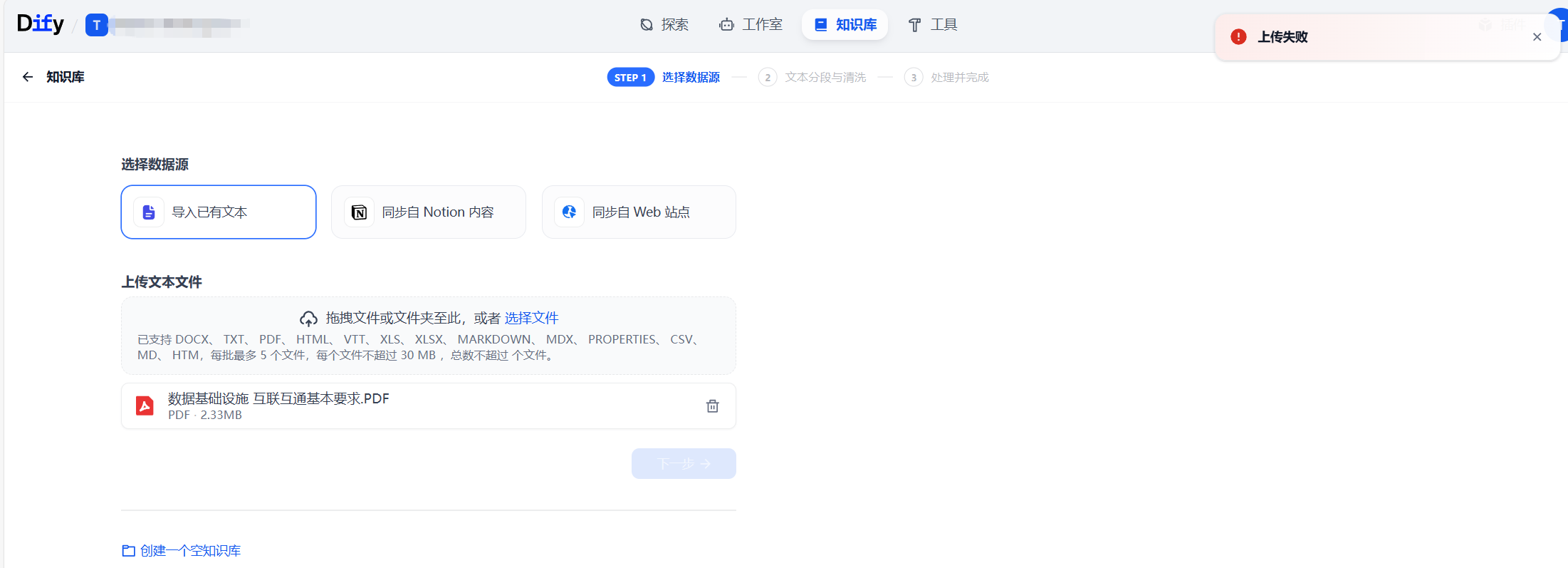
Task: Switch to the 工作室 tab
Action: click(751, 25)
